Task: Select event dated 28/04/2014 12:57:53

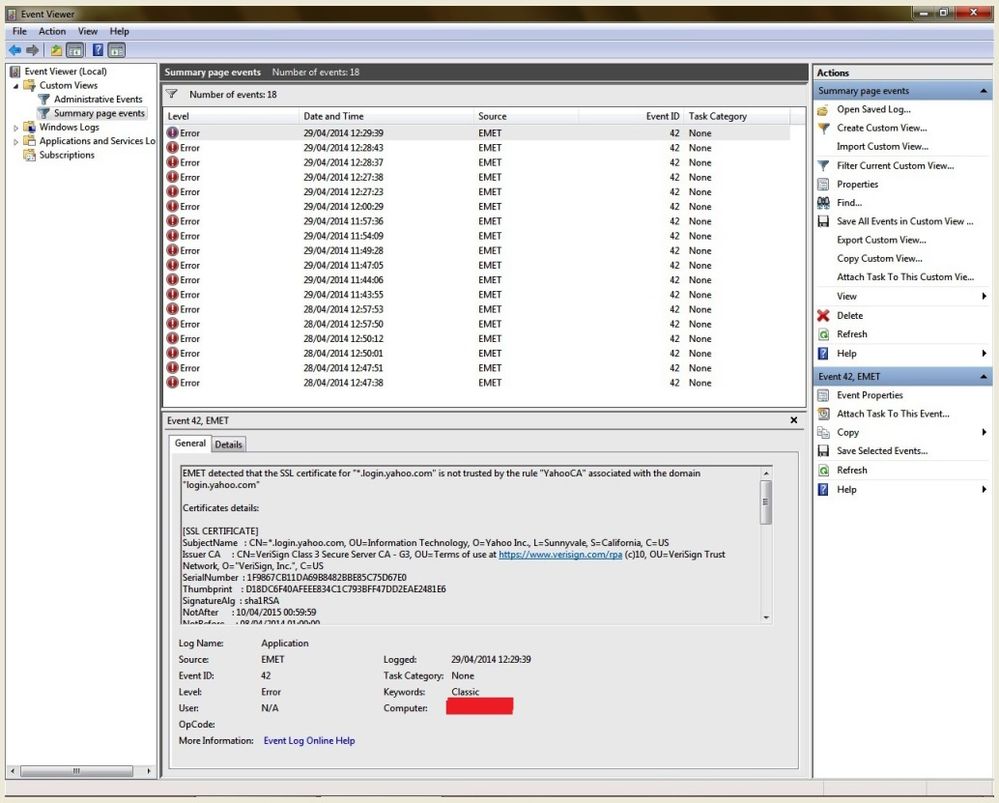Action: click(x=477, y=309)
